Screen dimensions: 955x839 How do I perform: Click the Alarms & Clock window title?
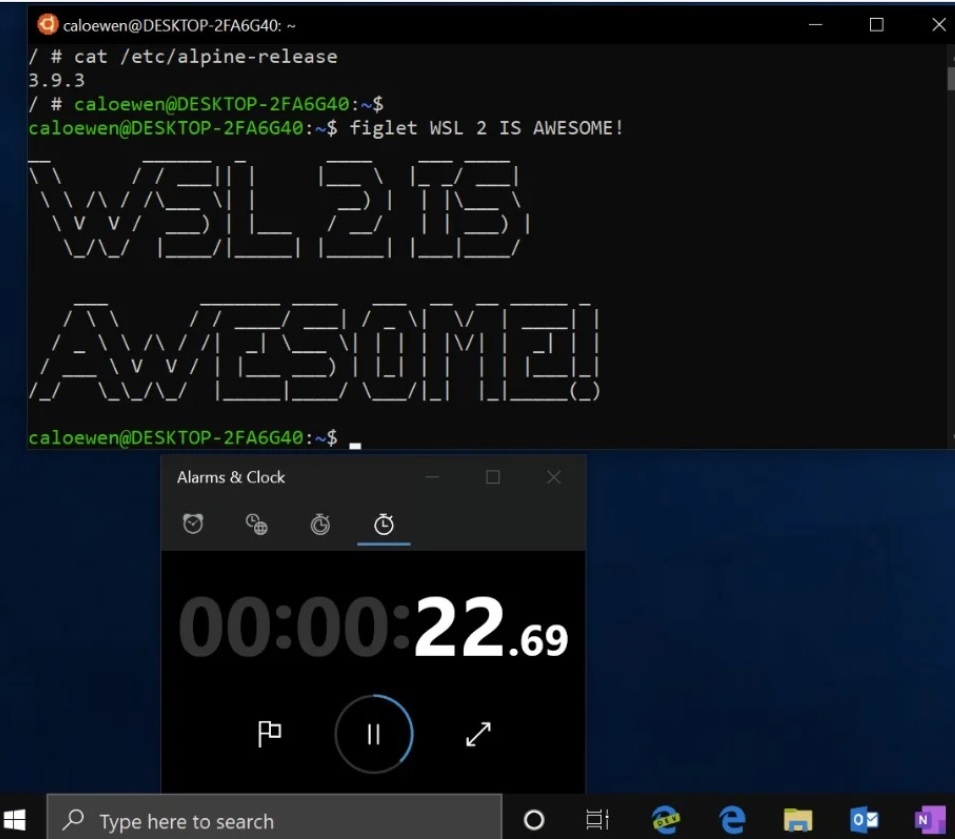[x=231, y=477]
